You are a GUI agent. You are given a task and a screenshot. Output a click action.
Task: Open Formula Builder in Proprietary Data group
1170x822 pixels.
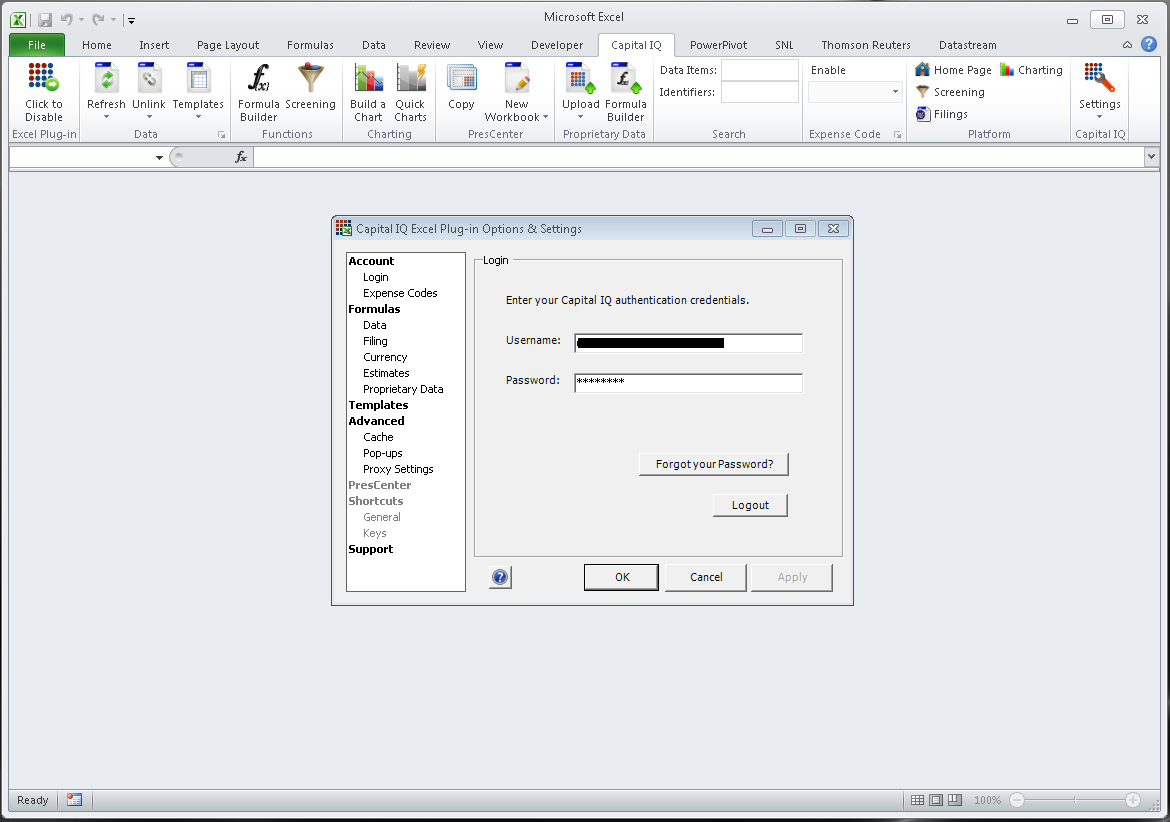pos(625,78)
